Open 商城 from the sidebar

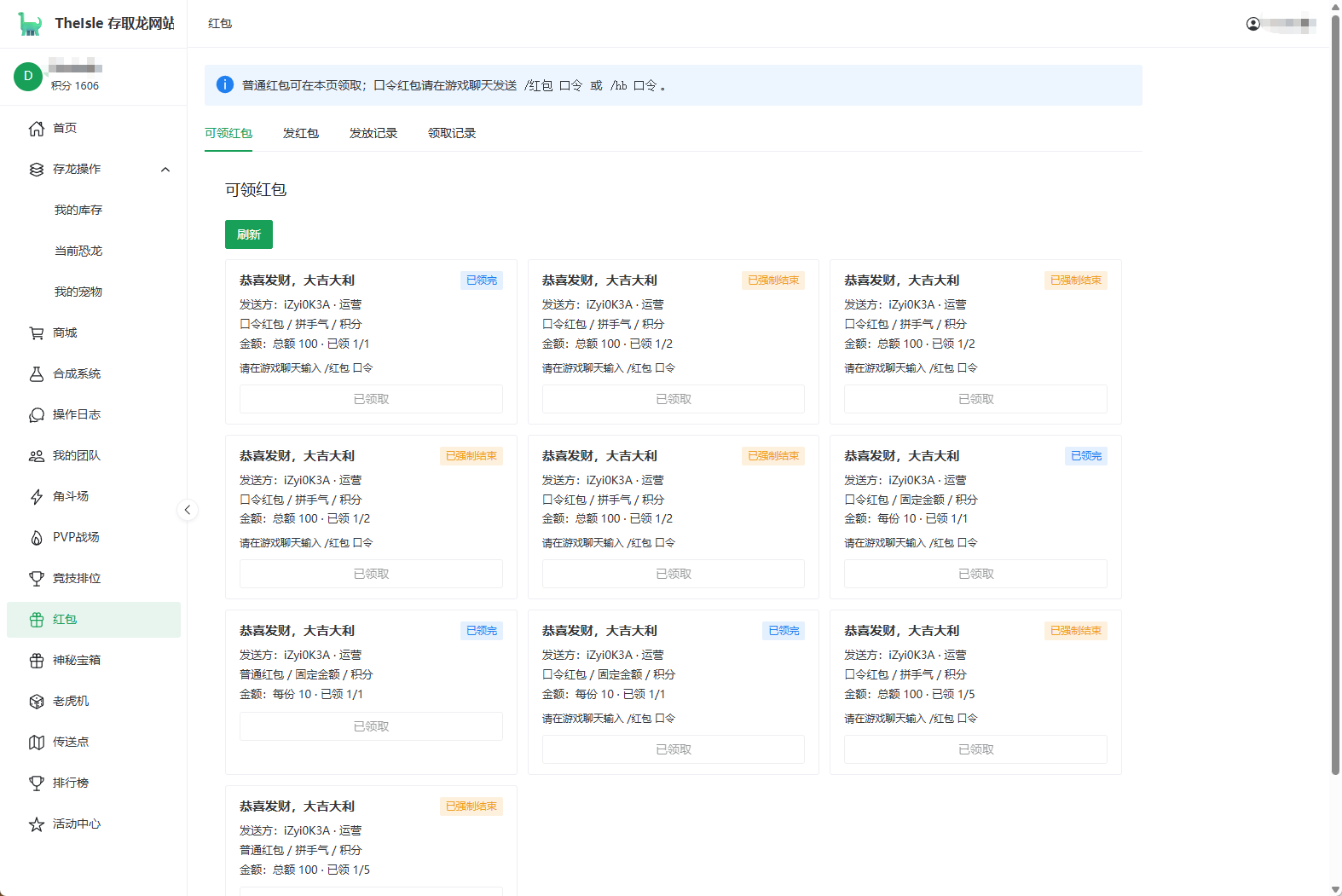click(94, 332)
